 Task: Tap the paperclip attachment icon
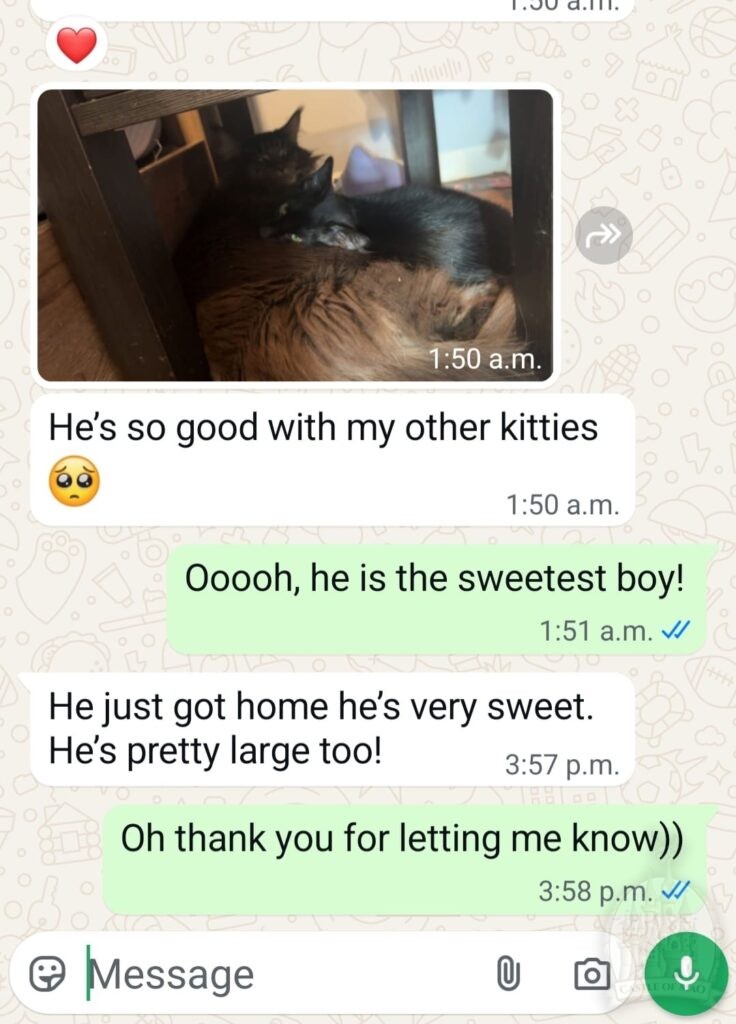click(509, 974)
